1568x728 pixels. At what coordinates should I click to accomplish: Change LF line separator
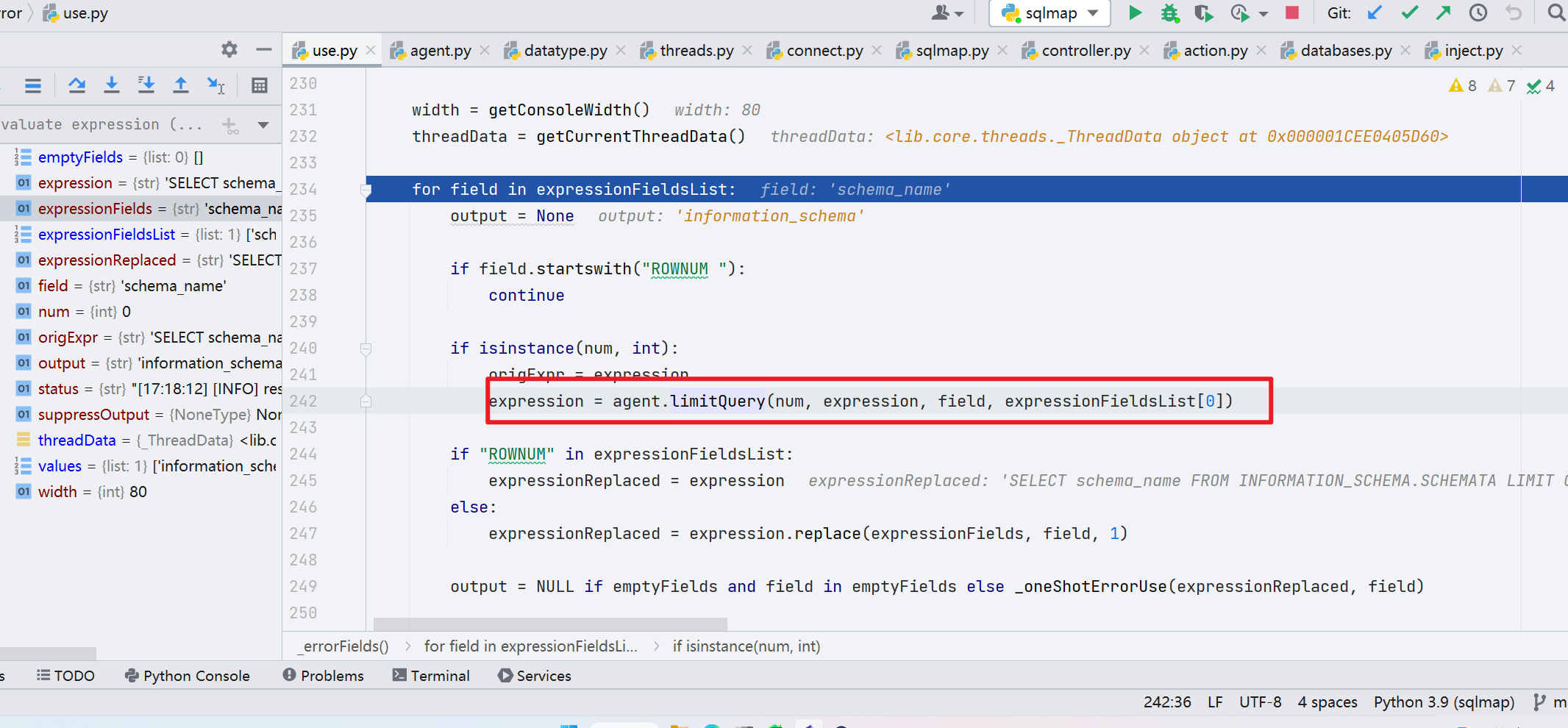[1215, 702]
